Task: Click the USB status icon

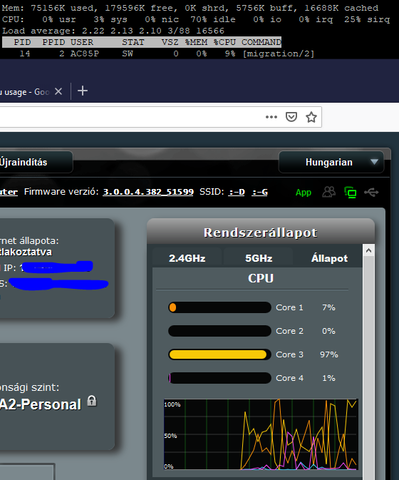Action: point(371,192)
